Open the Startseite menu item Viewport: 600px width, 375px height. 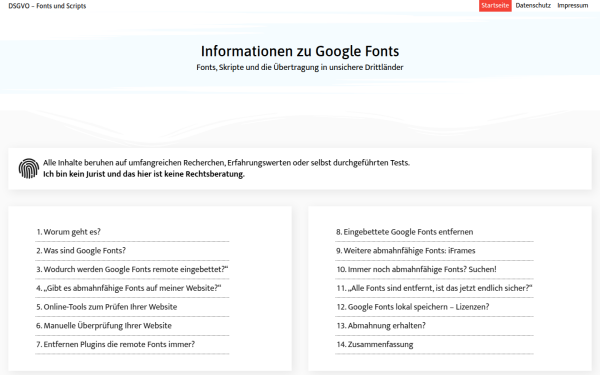[495, 6]
